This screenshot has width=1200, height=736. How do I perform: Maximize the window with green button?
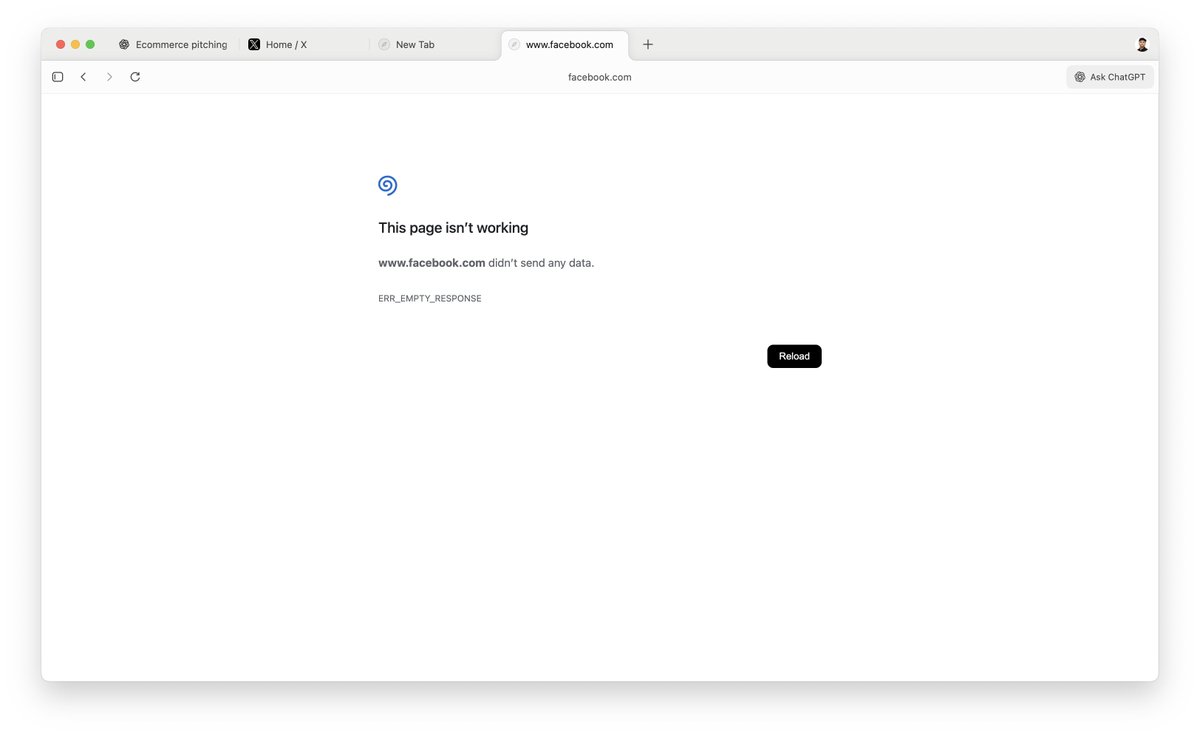[90, 44]
